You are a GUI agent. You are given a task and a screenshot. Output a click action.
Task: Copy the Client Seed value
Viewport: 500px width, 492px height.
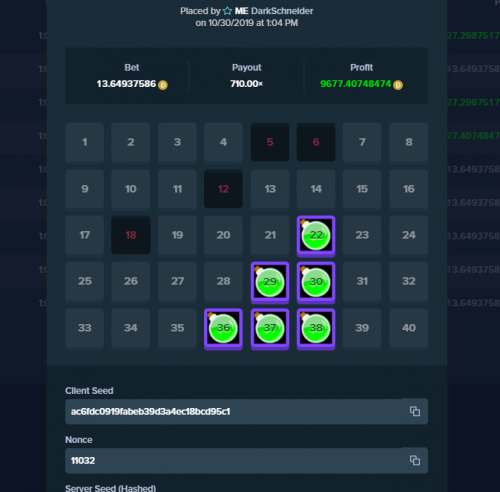click(415, 411)
